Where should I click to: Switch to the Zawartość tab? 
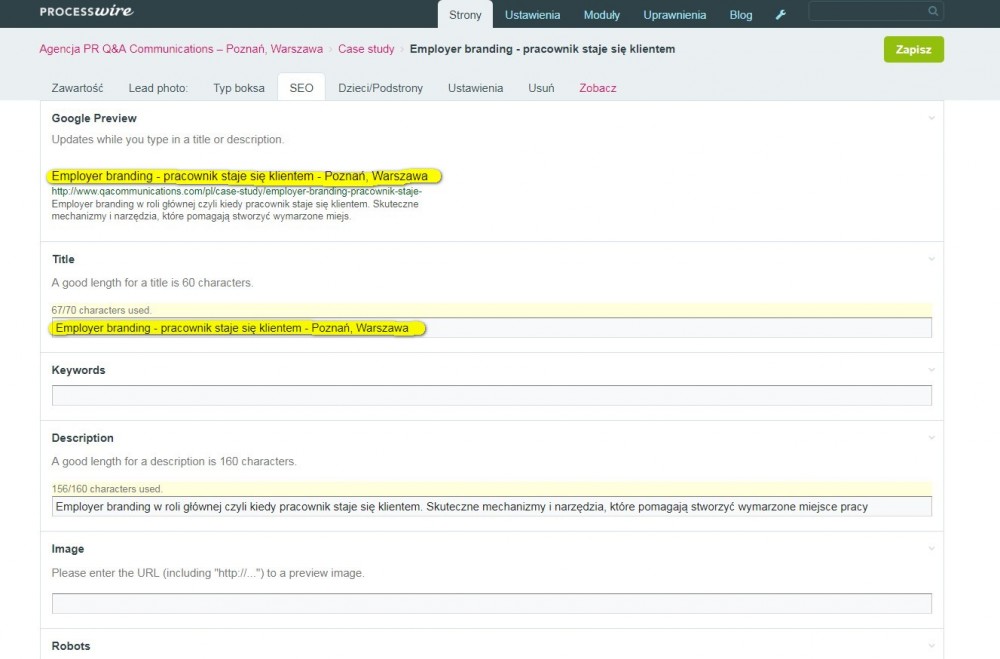[77, 88]
